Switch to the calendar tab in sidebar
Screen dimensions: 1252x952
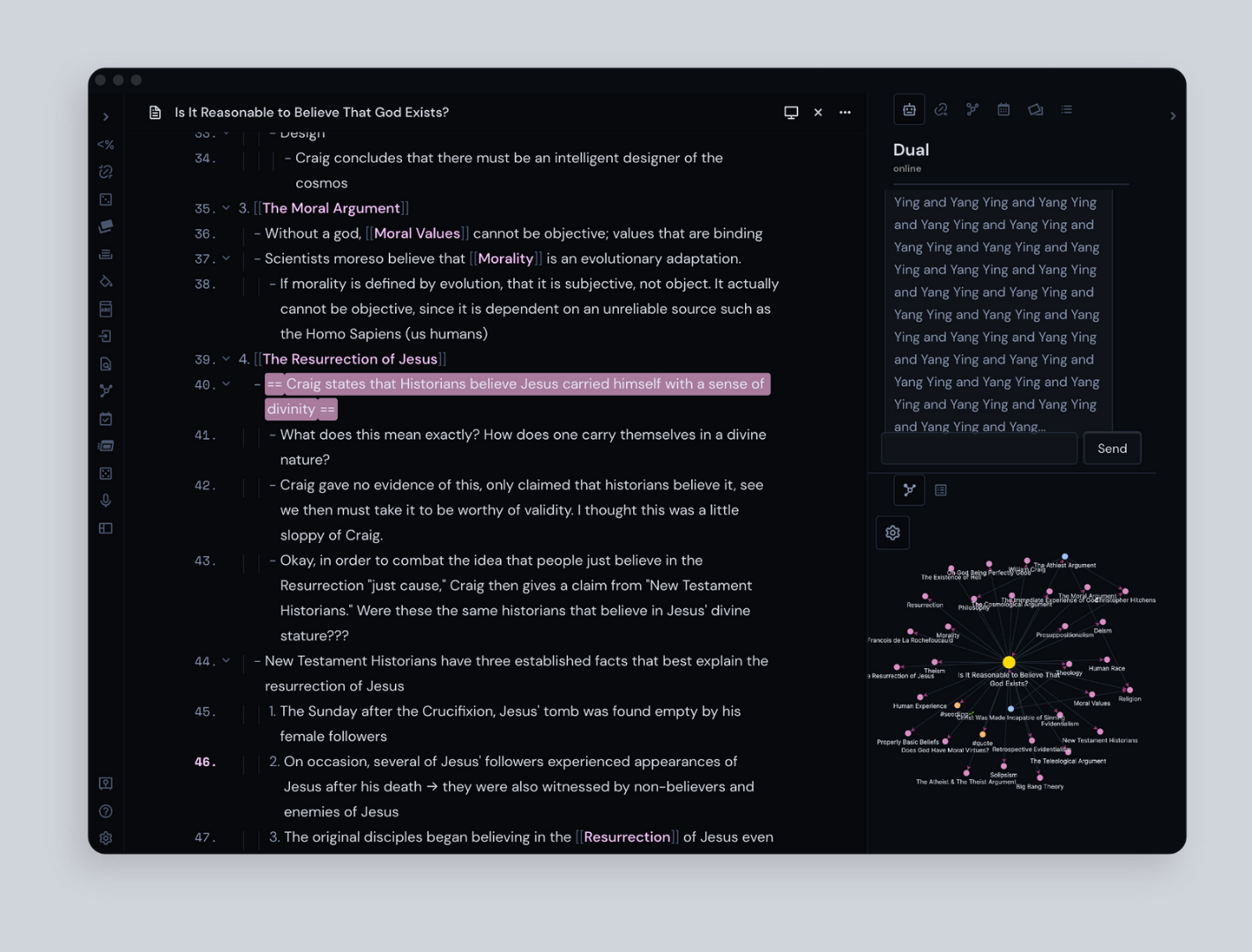1003,110
